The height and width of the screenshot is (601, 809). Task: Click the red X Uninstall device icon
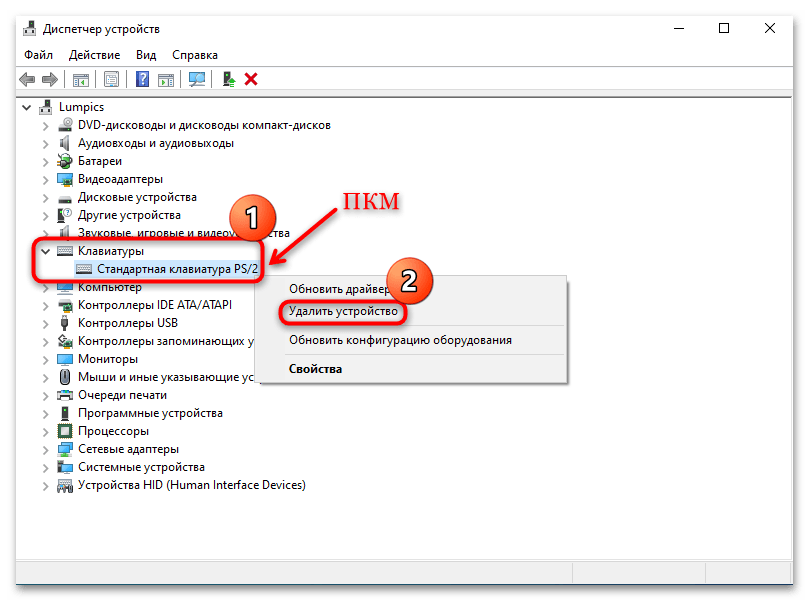tap(251, 79)
